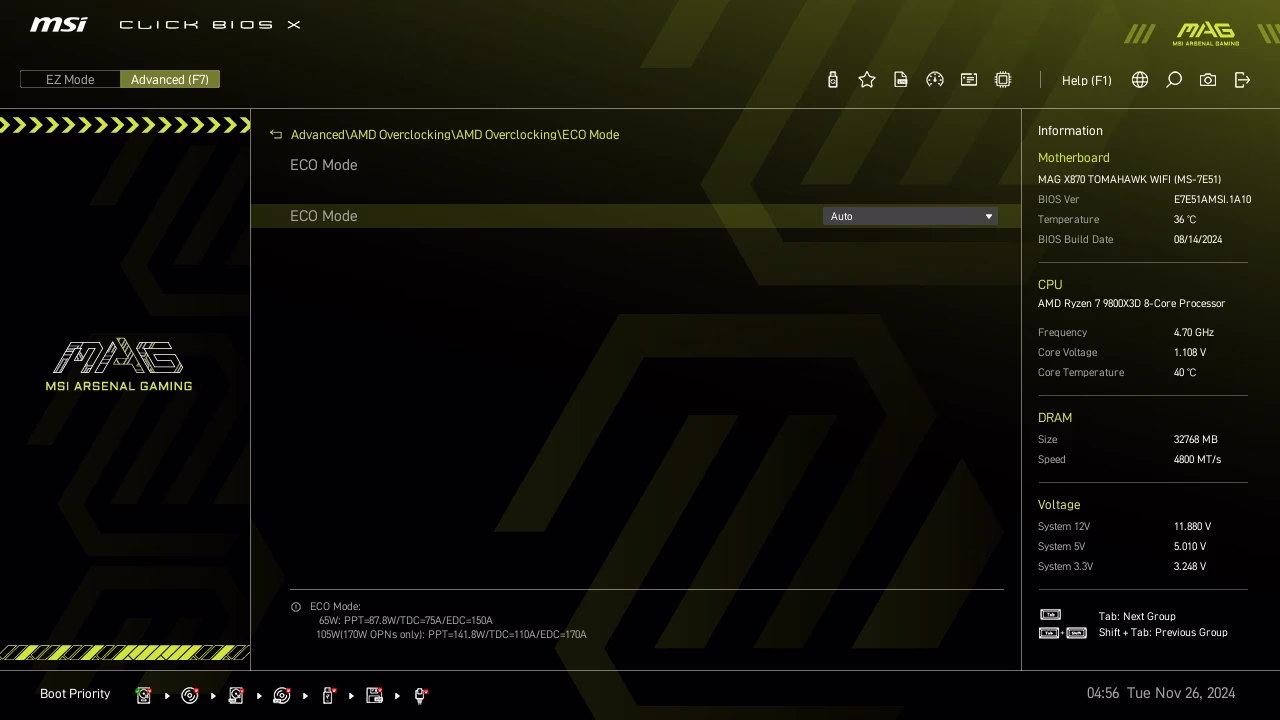The height and width of the screenshot is (720, 1280).
Task: Open M-Flash USB drive icon in toolbar
Action: point(833,80)
